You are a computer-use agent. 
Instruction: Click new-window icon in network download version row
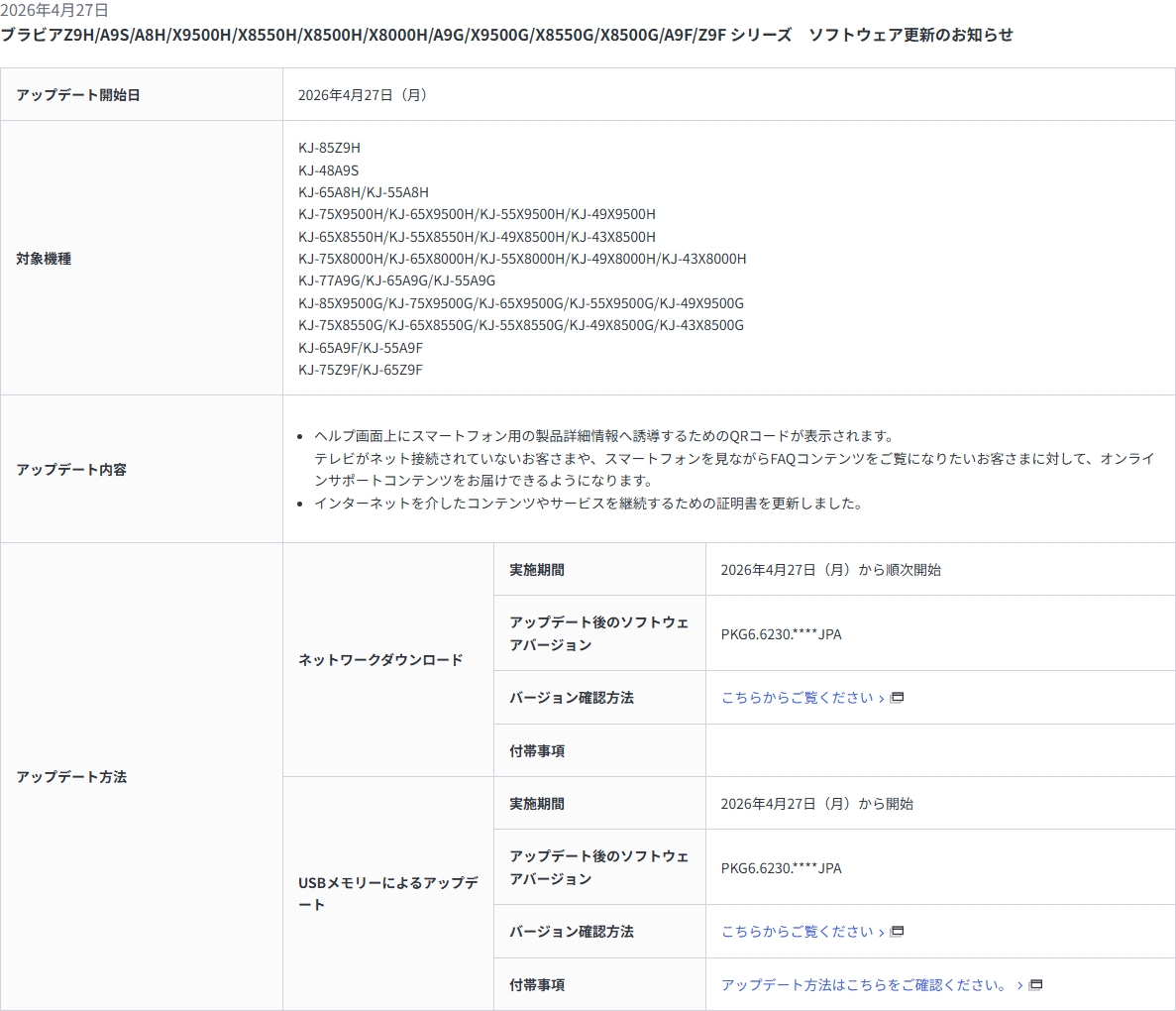[x=898, y=698]
